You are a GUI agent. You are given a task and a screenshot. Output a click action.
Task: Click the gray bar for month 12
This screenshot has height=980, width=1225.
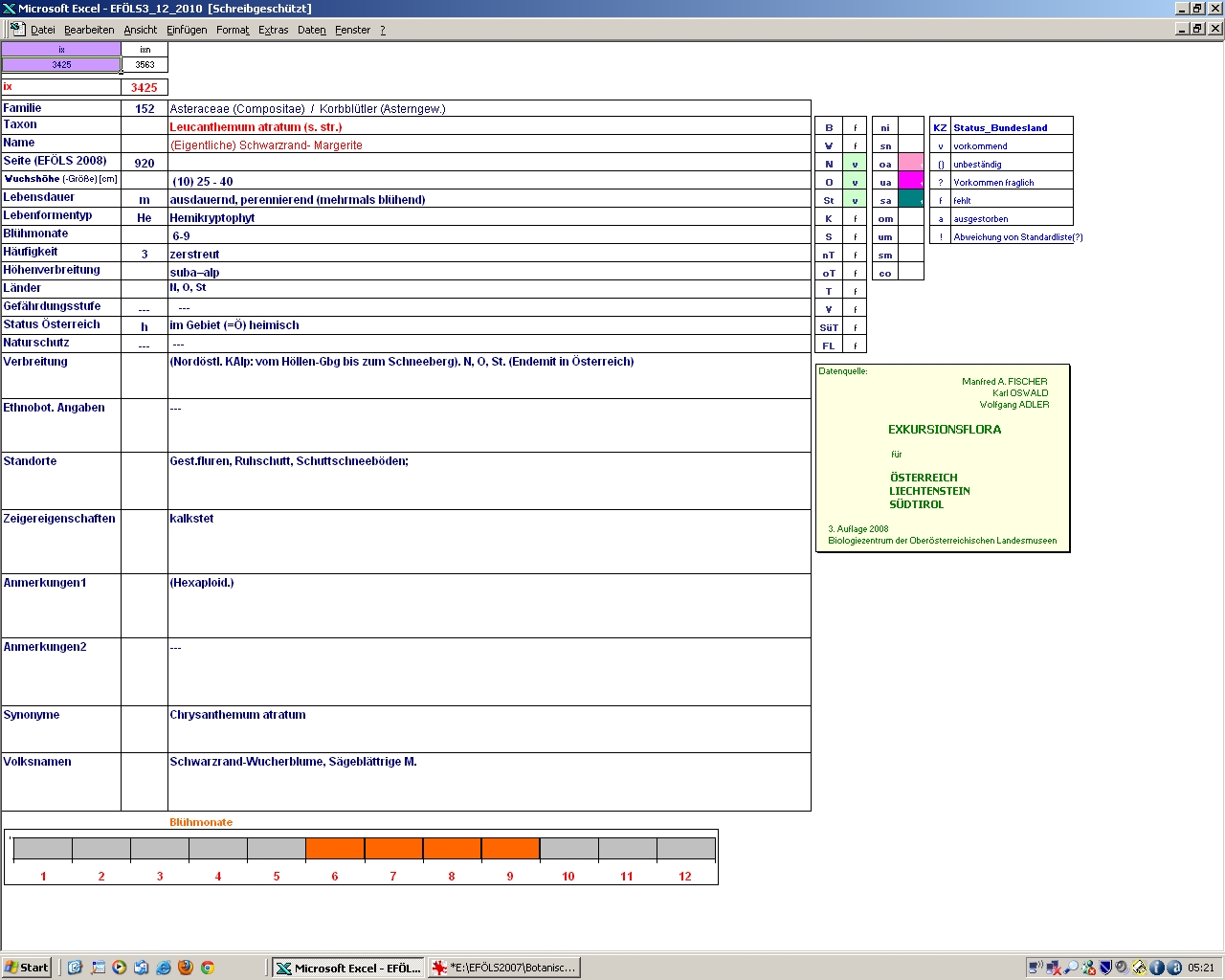(x=685, y=848)
